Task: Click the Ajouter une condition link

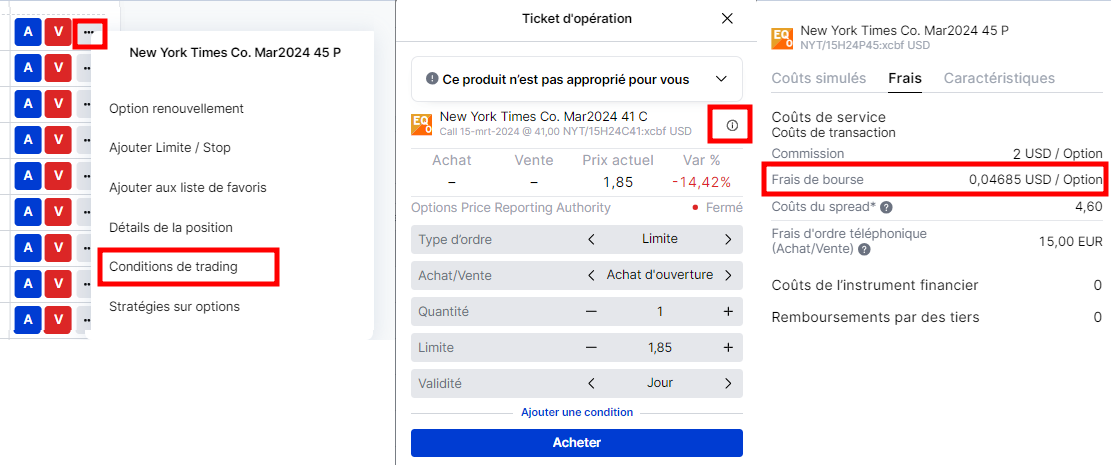Action: [577, 412]
